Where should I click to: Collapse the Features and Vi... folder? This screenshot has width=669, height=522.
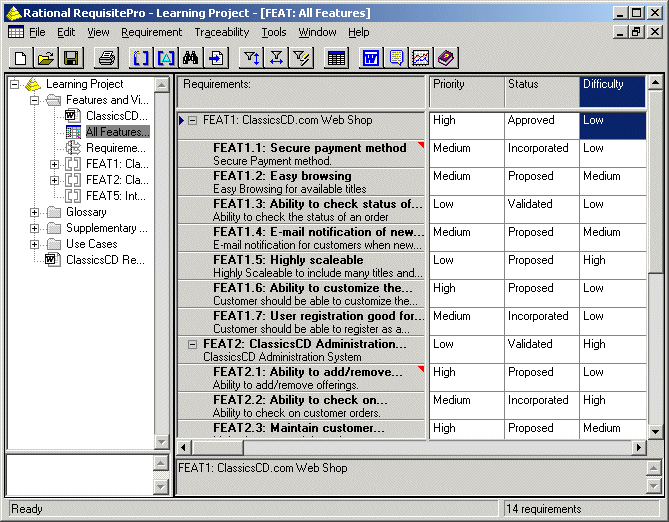click(x=35, y=100)
